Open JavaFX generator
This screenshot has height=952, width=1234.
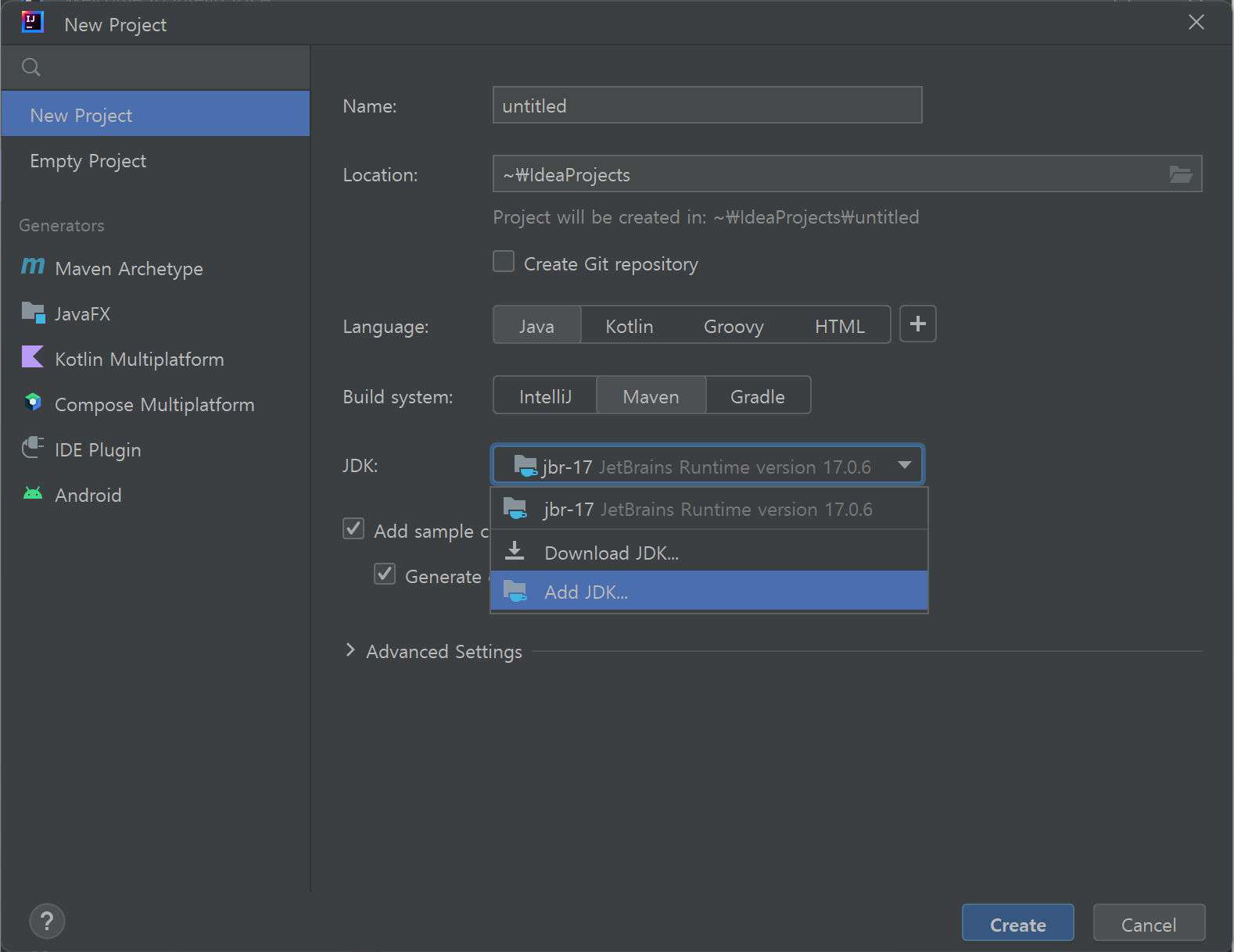pos(156,313)
